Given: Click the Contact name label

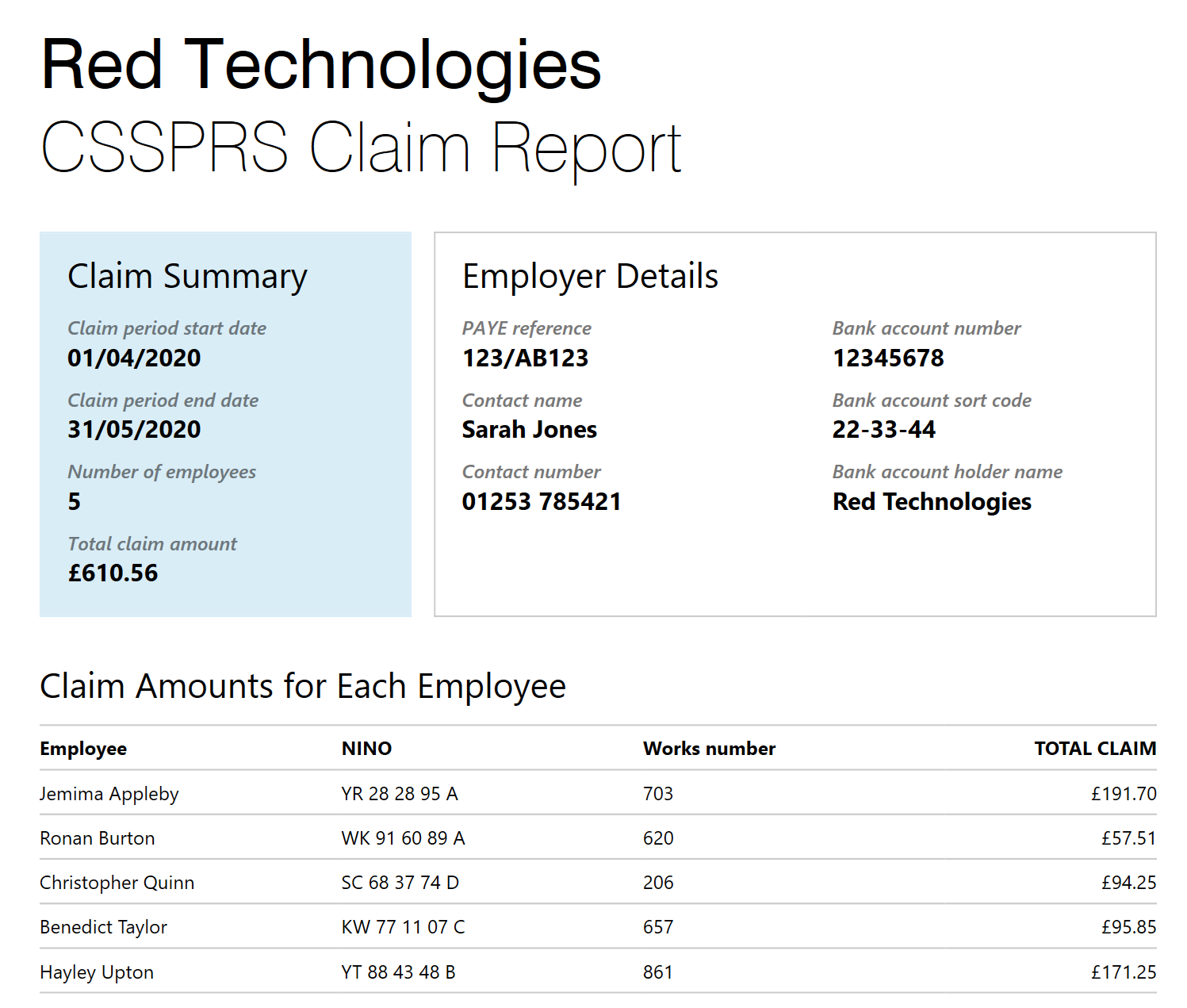Looking at the screenshot, I should (523, 401).
